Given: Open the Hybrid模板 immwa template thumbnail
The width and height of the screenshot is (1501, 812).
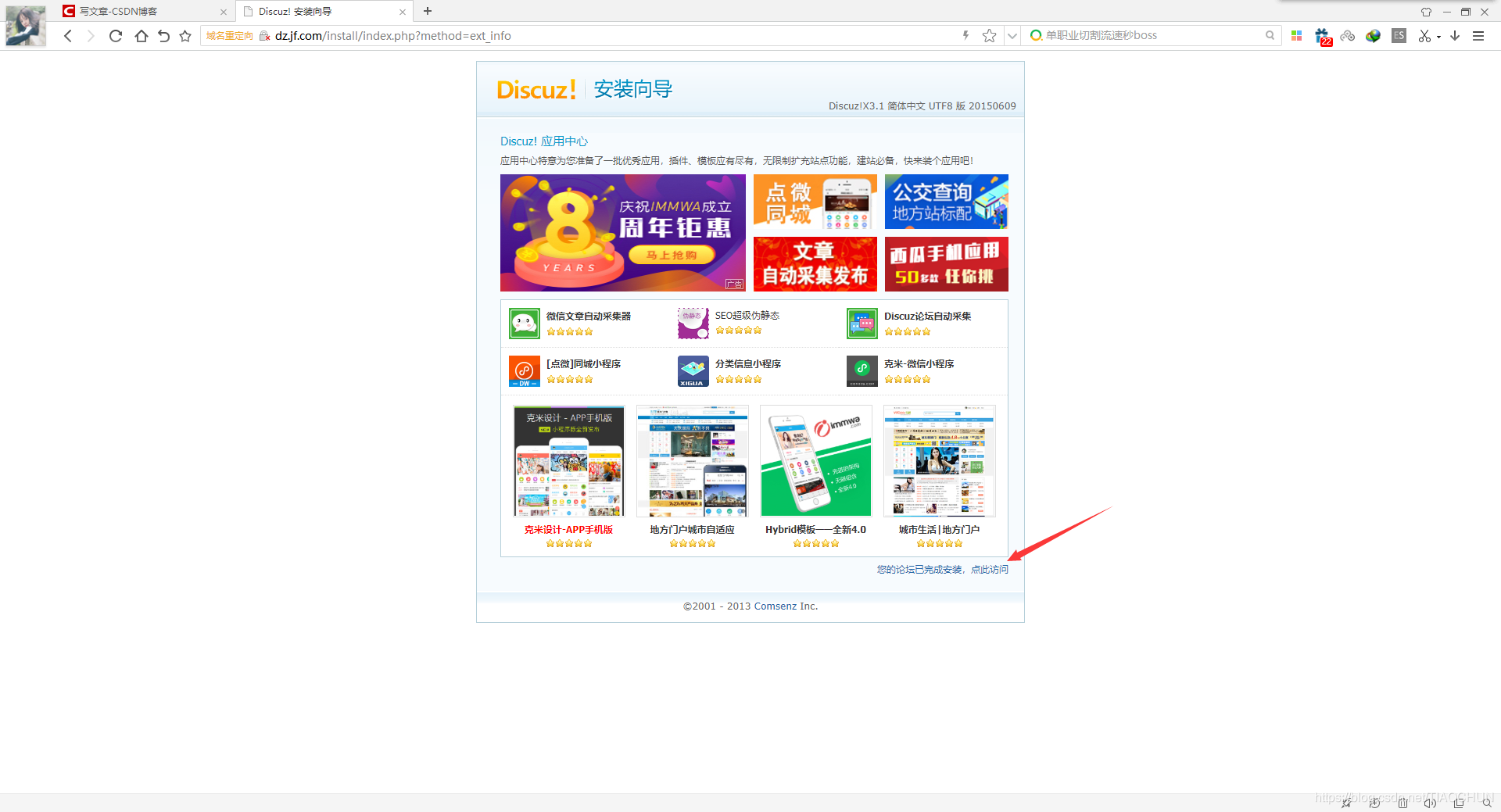Looking at the screenshot, I should tap(816, 461).
